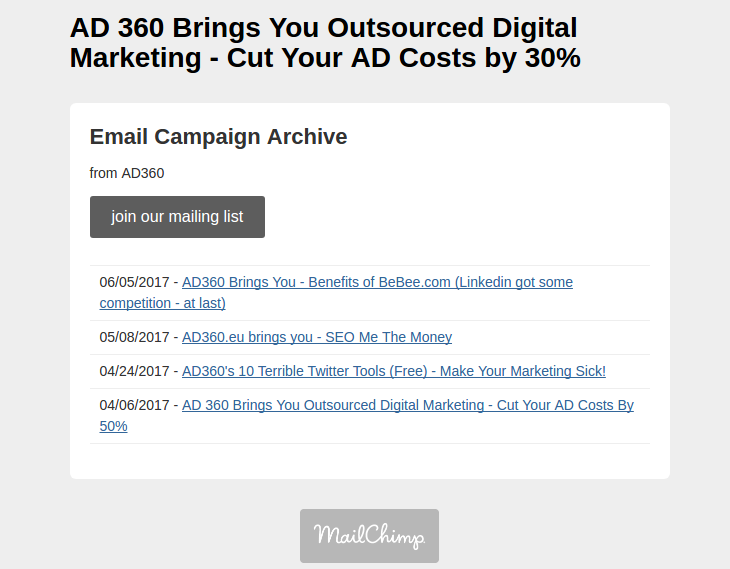Image resolution: width=730 pixels, height=569 pixels.
Task: Open "SEO Me The Money" campaign link
Action: [317, 337]
